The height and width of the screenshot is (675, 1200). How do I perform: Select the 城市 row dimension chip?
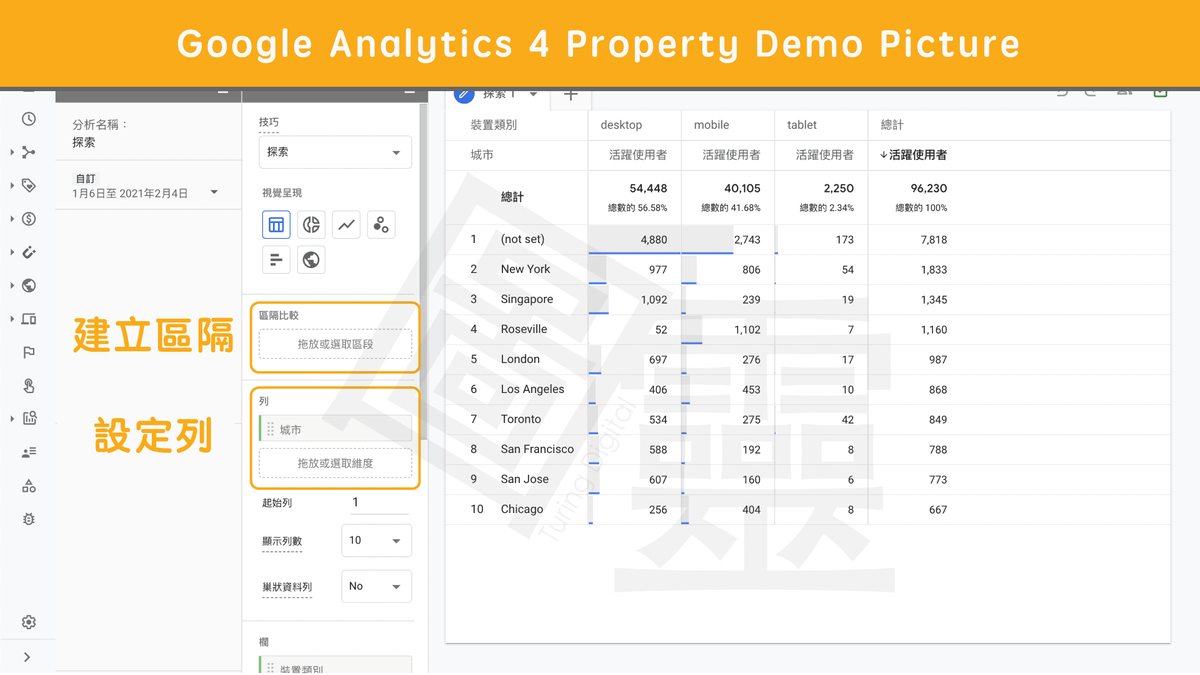(x=335, y=429)
